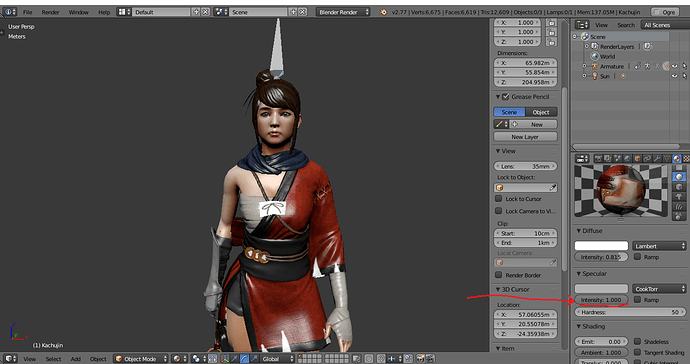Screen dimensions: 690x364
Task: Open the Render menu
Action: 50,12
